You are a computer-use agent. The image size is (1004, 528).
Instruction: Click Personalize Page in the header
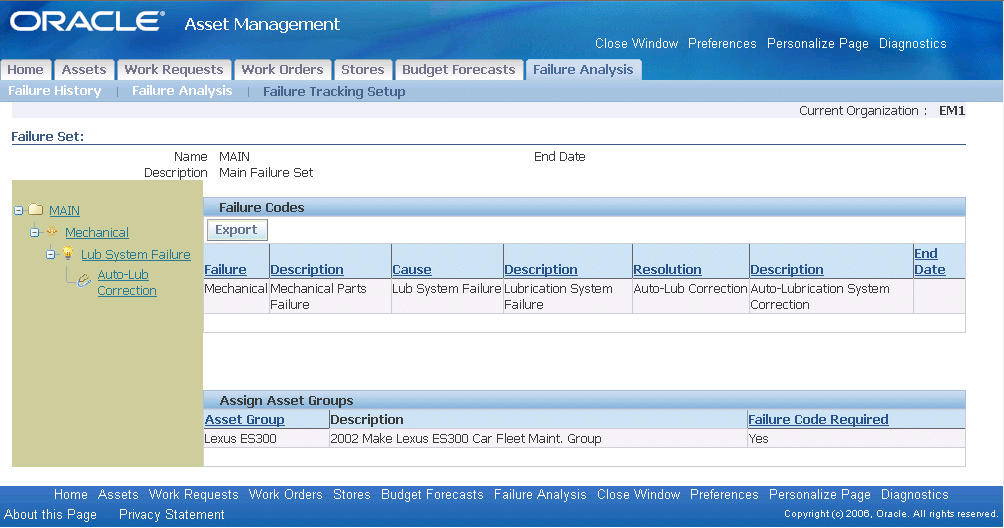(x=818, y=44)
